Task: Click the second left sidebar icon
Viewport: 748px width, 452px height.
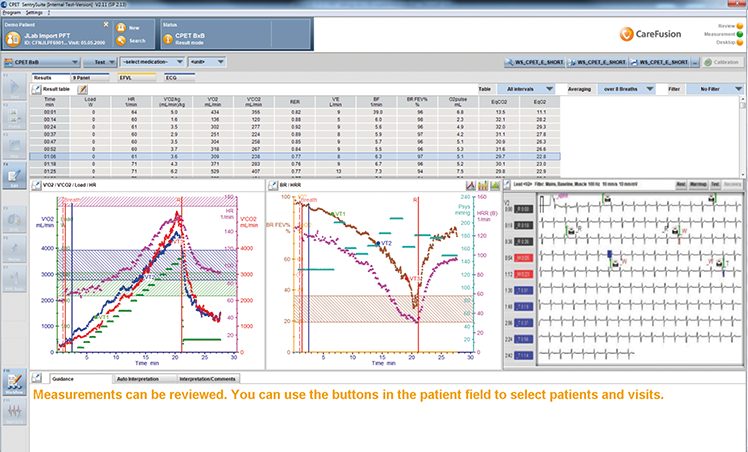Action: [x=14, y=116]
